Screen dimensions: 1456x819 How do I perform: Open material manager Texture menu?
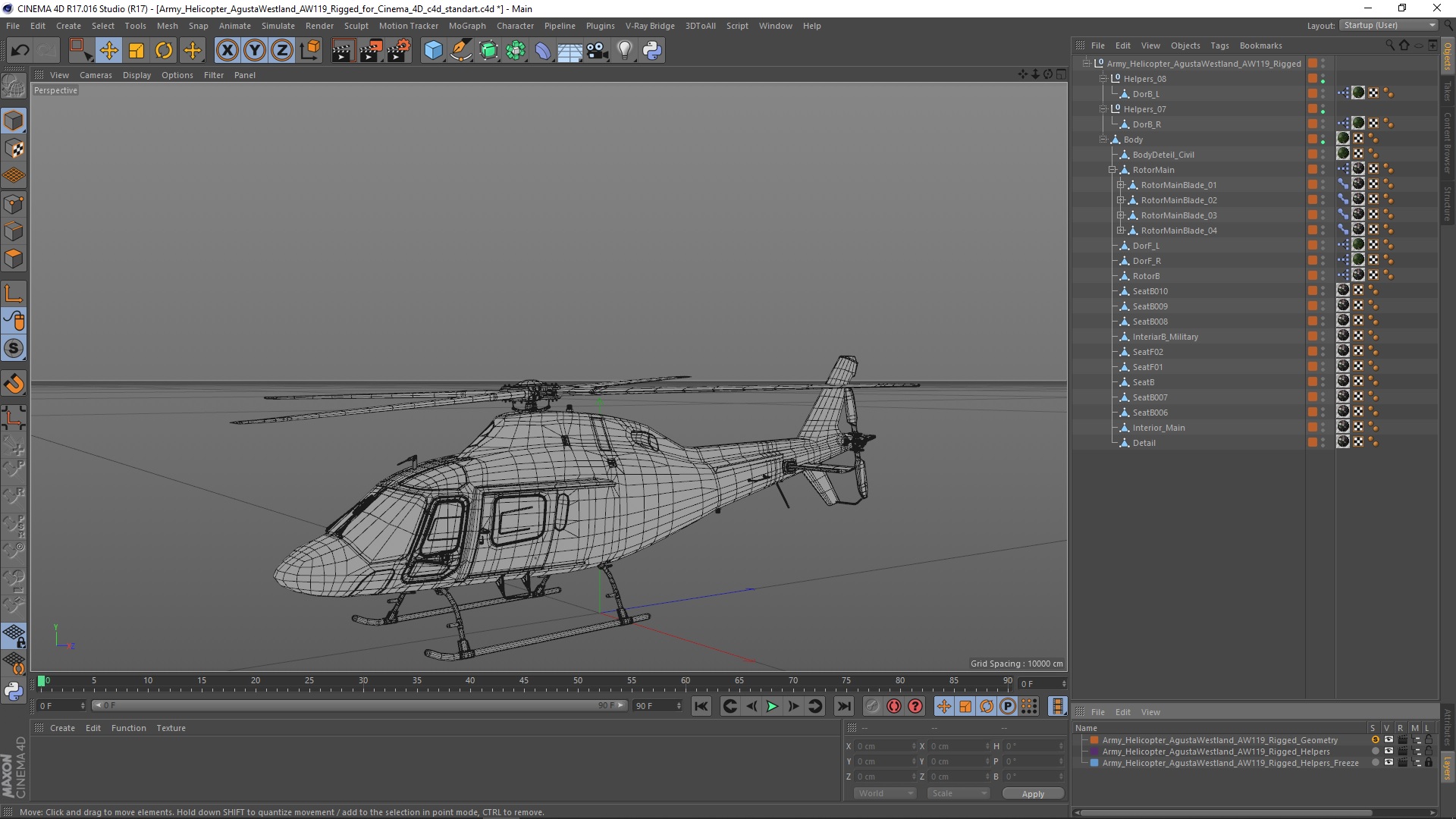(x=171, y=728)
